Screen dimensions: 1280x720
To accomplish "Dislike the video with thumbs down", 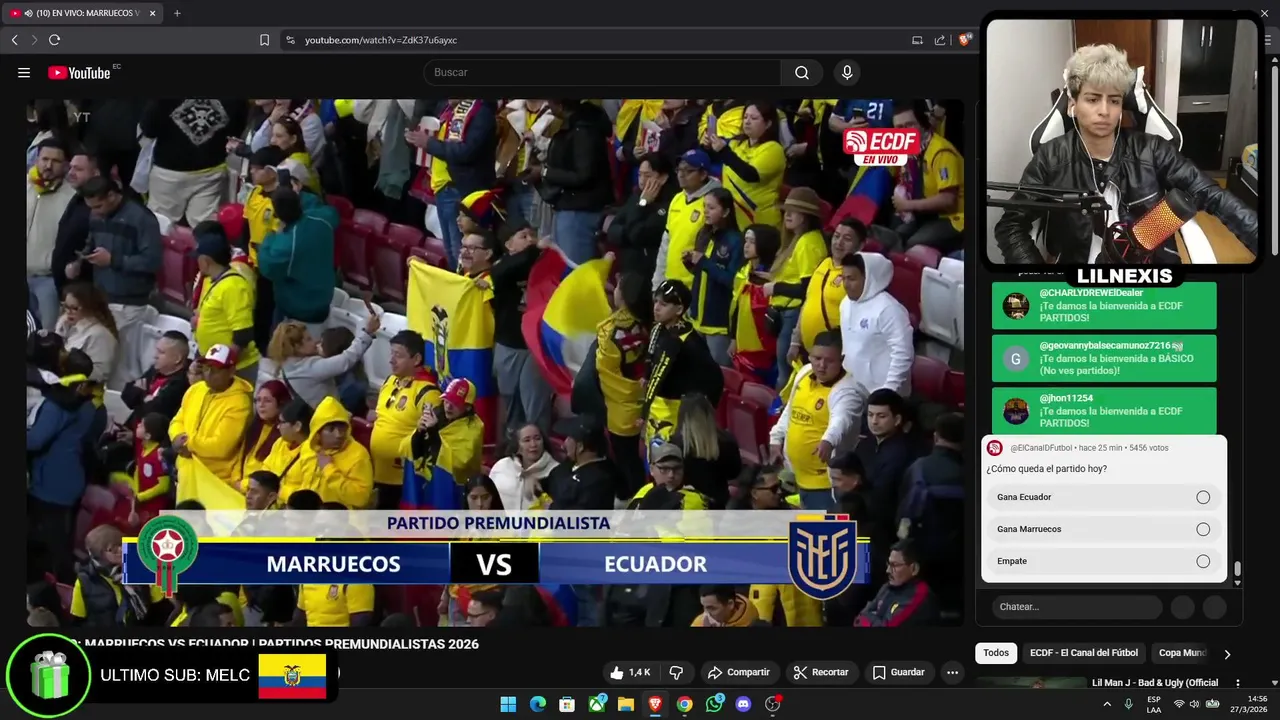I will (x=676, y=672).
